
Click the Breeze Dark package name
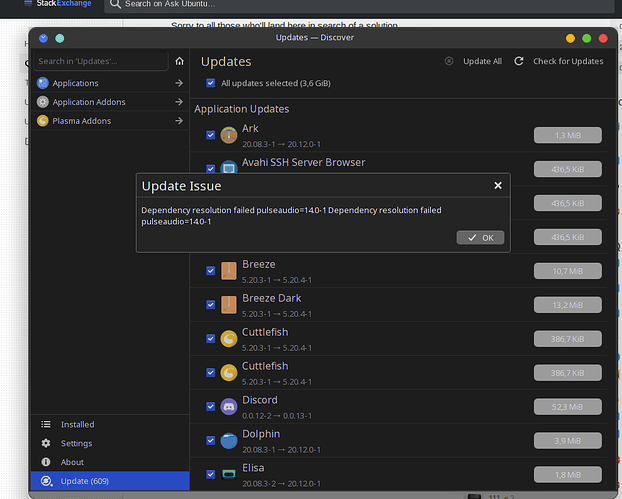(x=272, y=298)
